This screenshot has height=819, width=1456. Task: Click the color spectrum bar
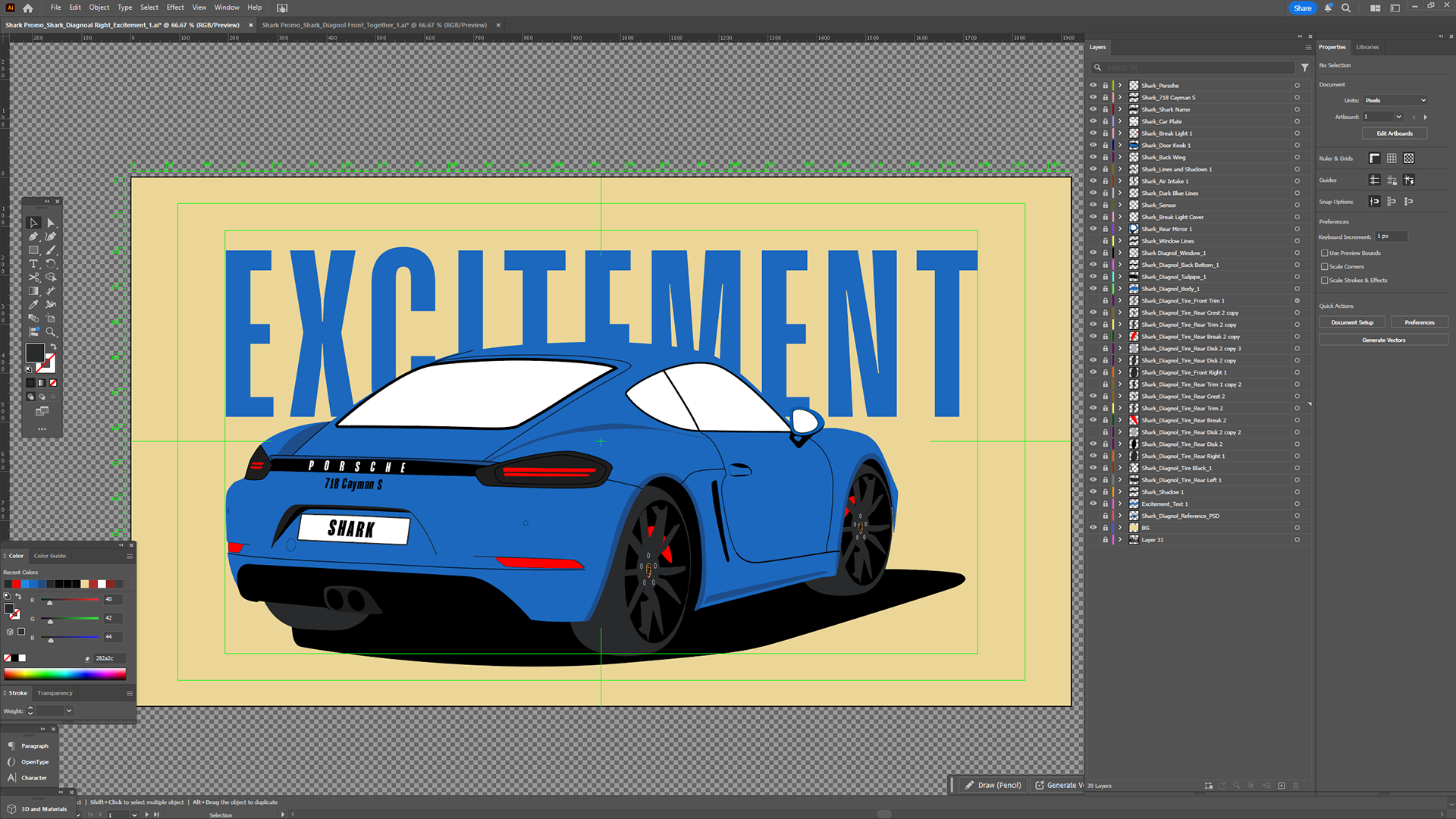(64, 673)
